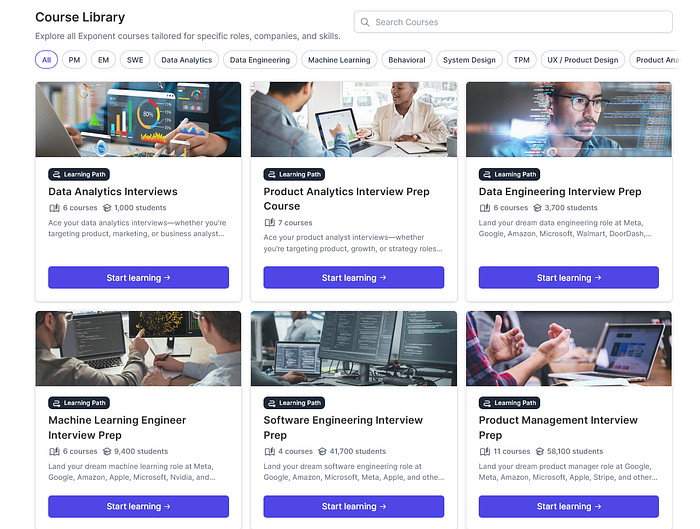Select the SWE filter chip
This screenshot has width=700, height=529.
point(135,60)
